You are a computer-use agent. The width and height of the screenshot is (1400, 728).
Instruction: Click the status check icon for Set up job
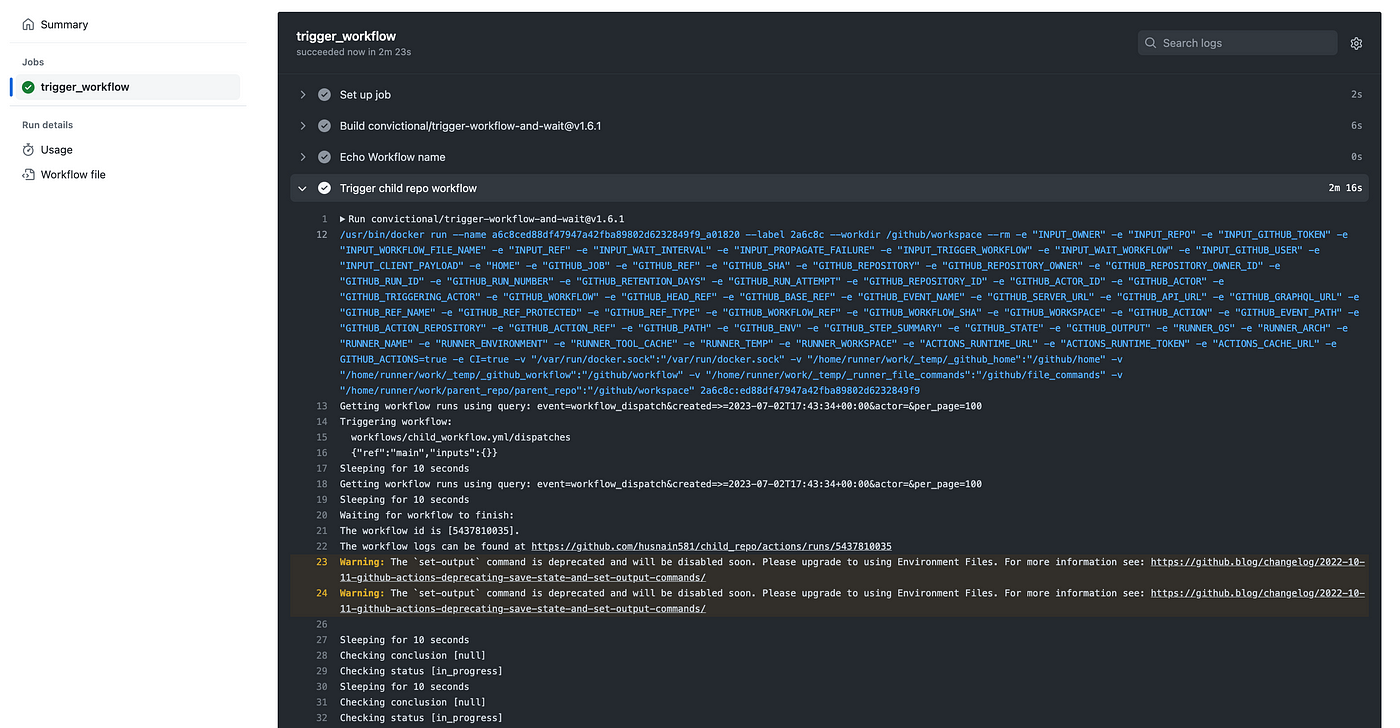pos(324,94)
